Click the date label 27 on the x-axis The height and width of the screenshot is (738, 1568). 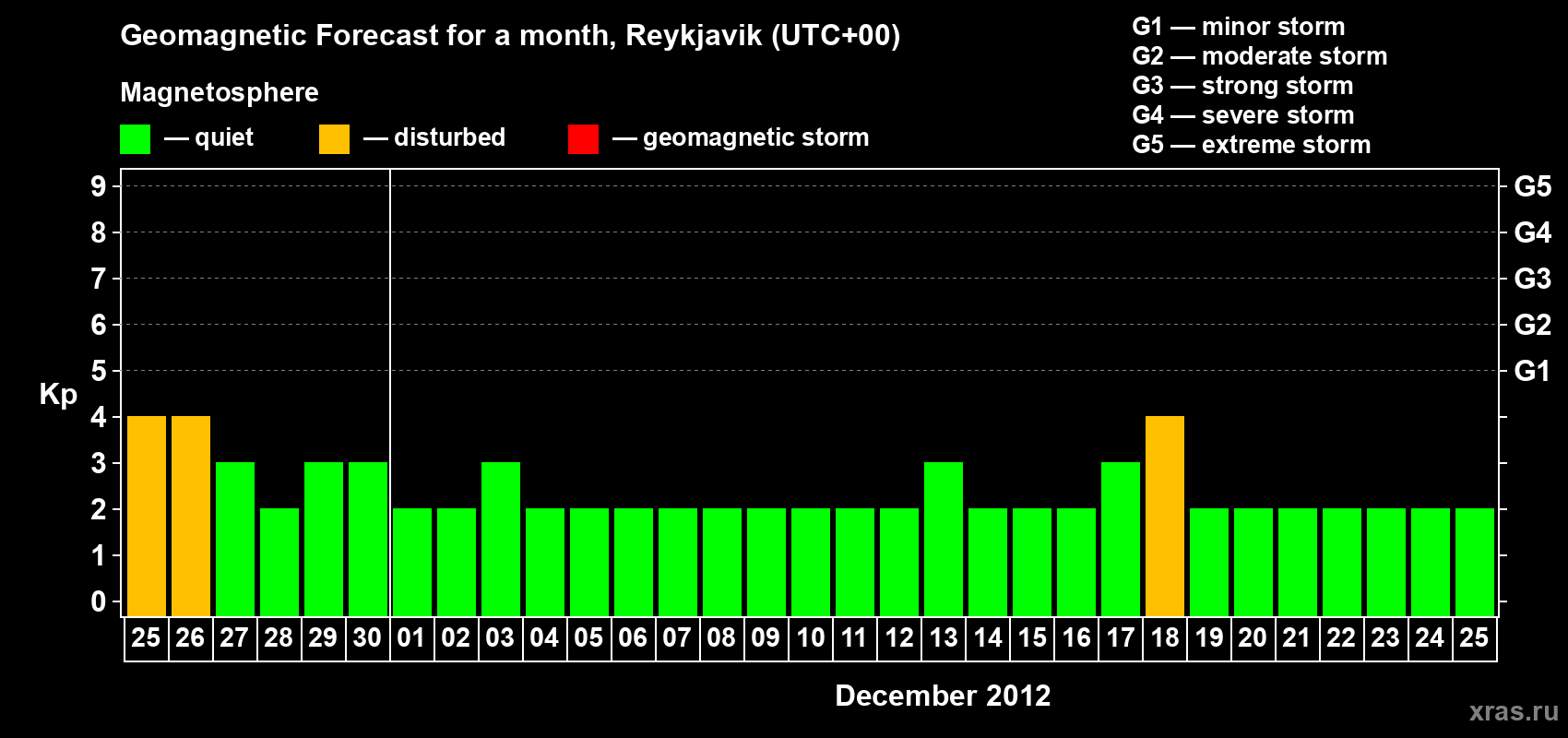pos(234,638)
